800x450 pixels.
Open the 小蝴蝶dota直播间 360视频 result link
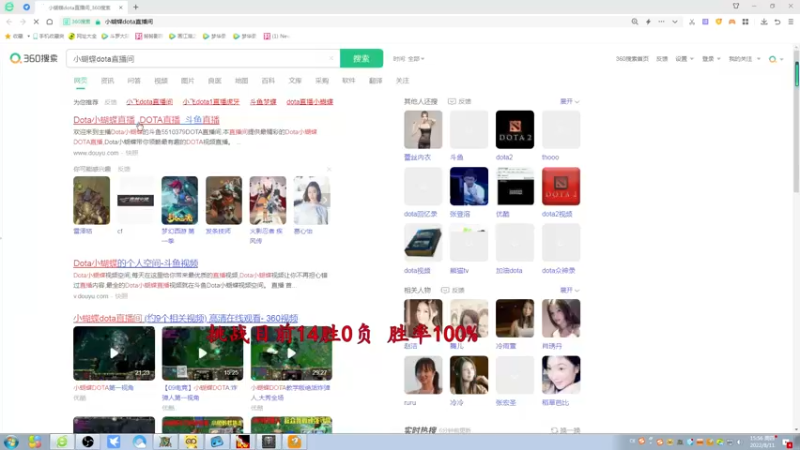186,318
